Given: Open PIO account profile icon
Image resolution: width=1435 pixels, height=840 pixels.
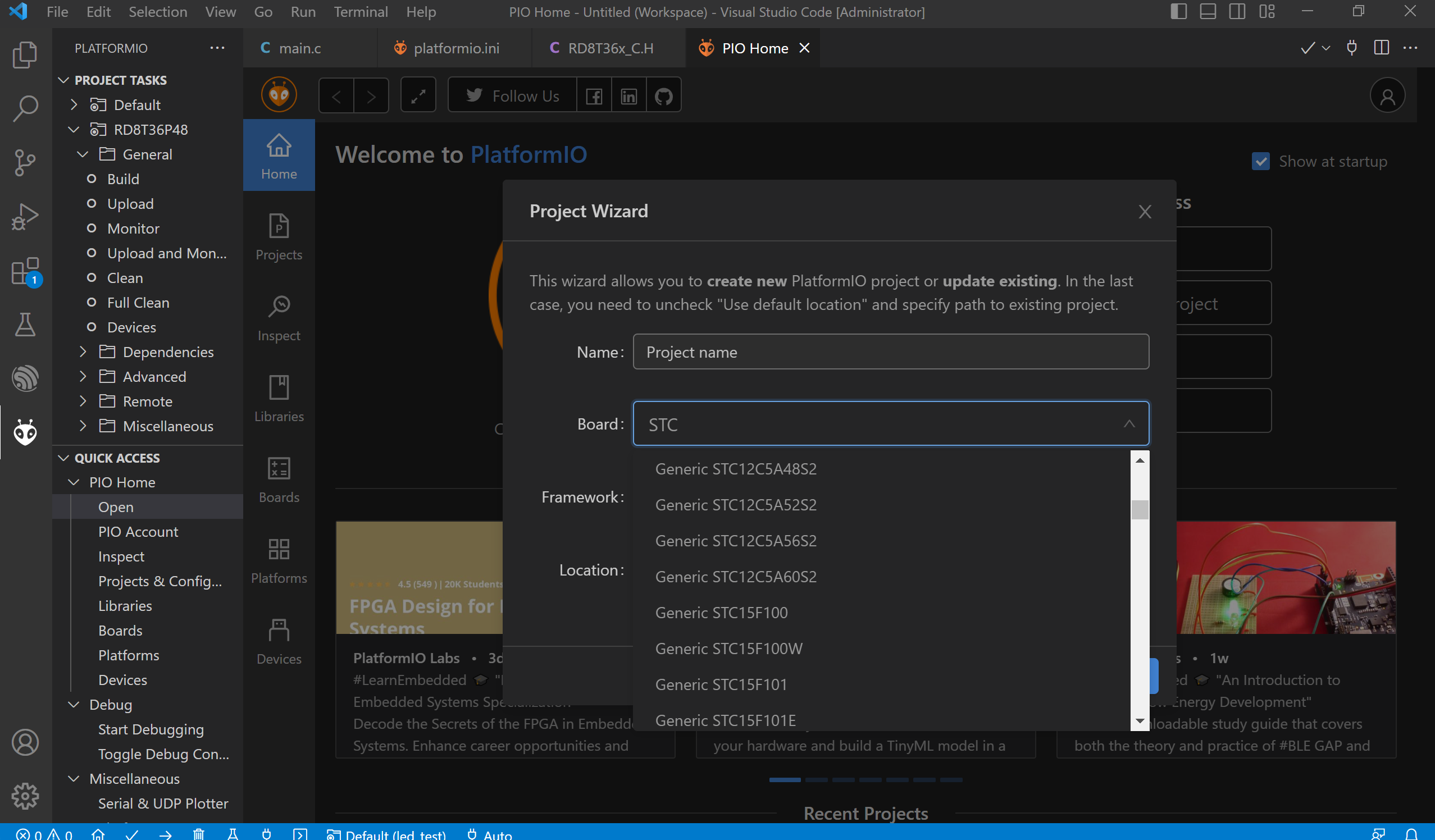Looking at the screenshot, I should pos(1387,96).
